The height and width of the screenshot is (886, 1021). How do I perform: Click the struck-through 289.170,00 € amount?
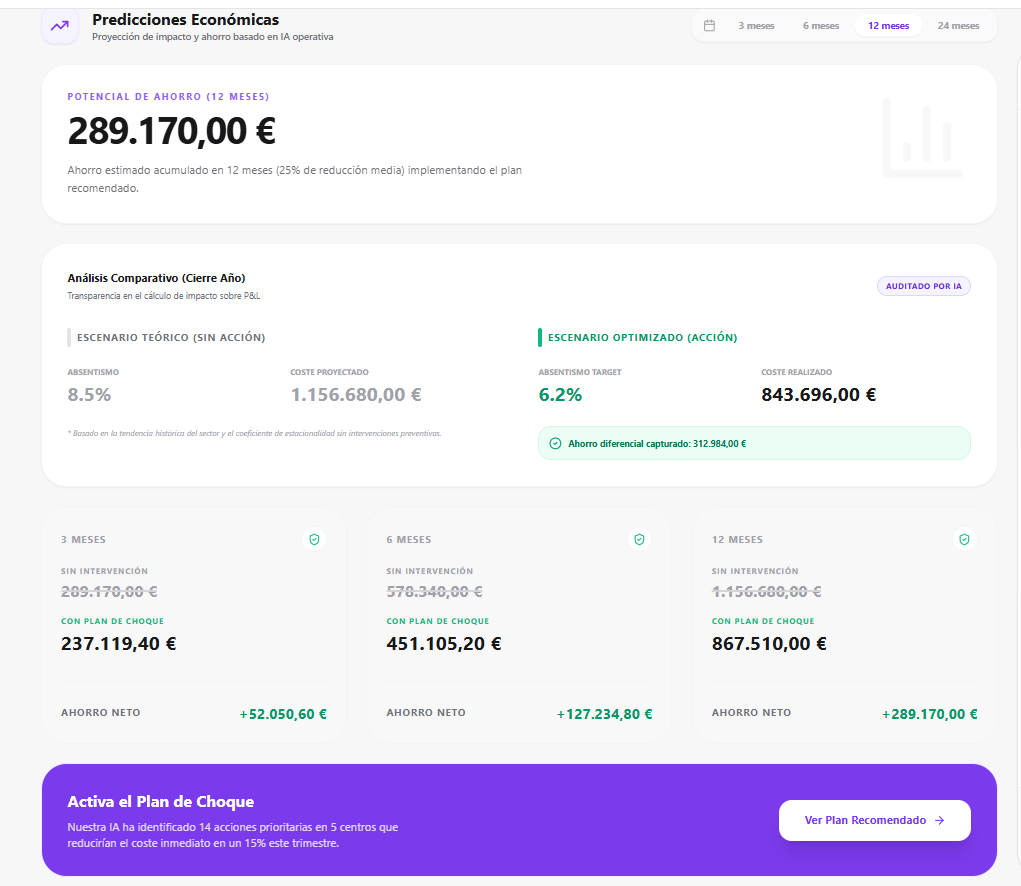[109, 592]
